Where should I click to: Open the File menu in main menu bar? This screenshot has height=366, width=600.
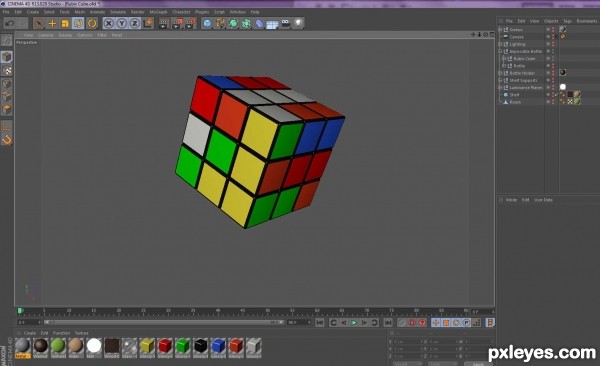[x=6, y=12]
